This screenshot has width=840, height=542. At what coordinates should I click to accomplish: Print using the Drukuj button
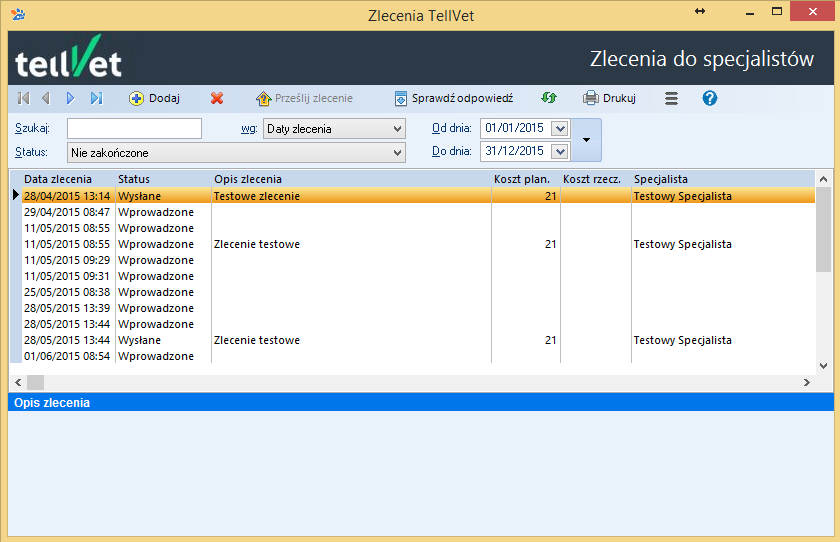[x=609, y=99]
